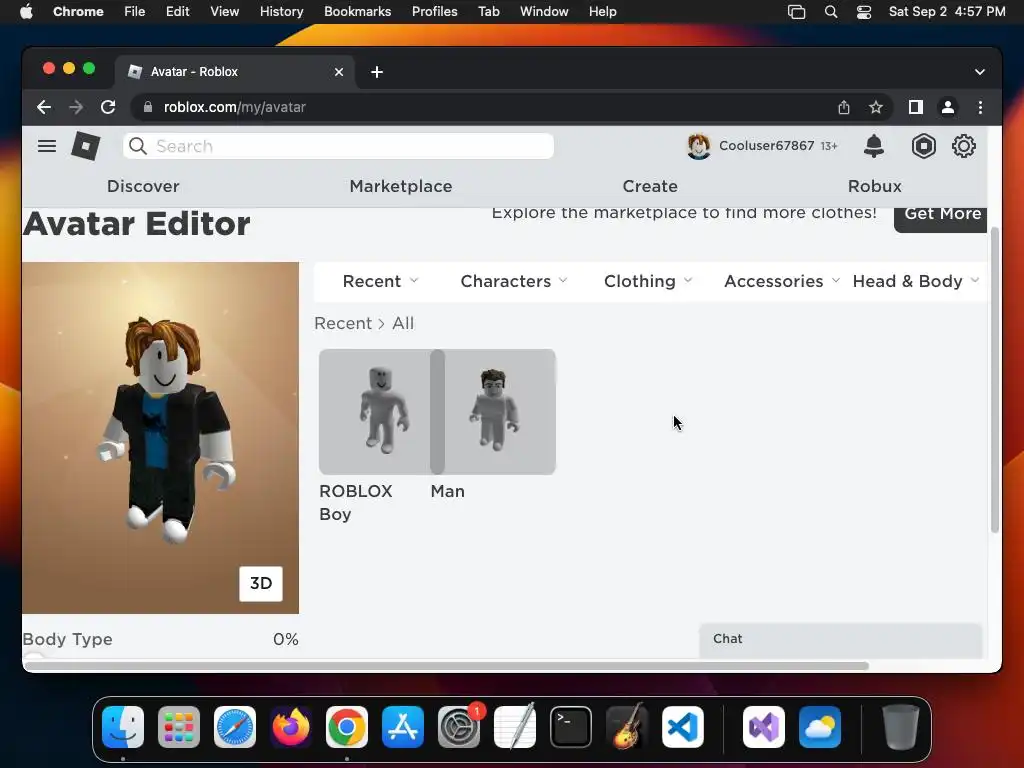Image resolution: width=1024 pixels, height=768 pixels.
Task: Click the Recent breadcrumb link
Action: [x=343, y=323]
